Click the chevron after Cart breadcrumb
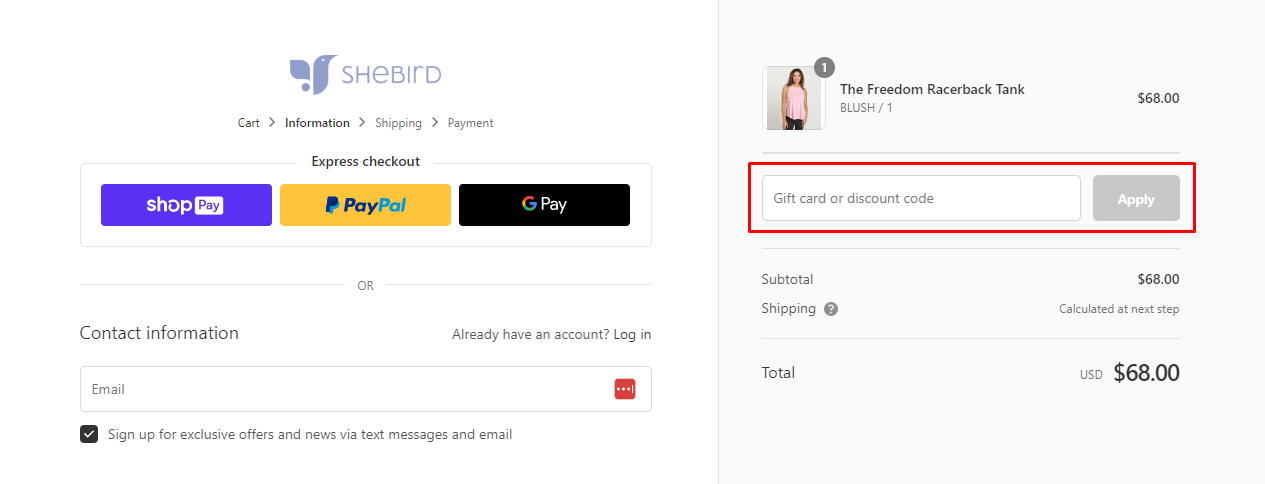 point(272,123)
